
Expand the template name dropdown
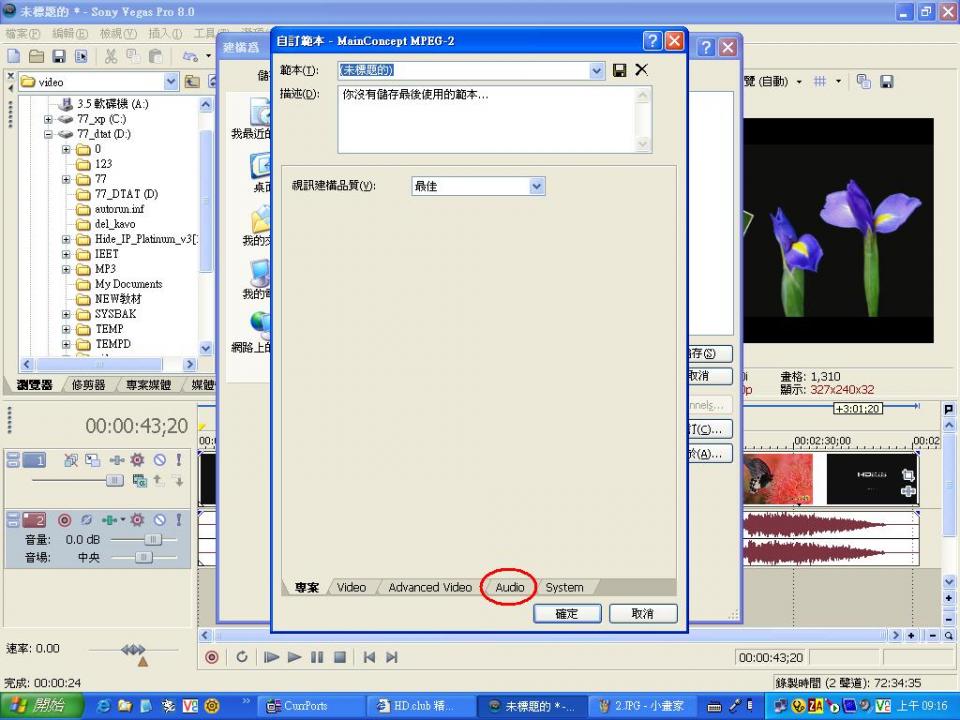(597, 70)
